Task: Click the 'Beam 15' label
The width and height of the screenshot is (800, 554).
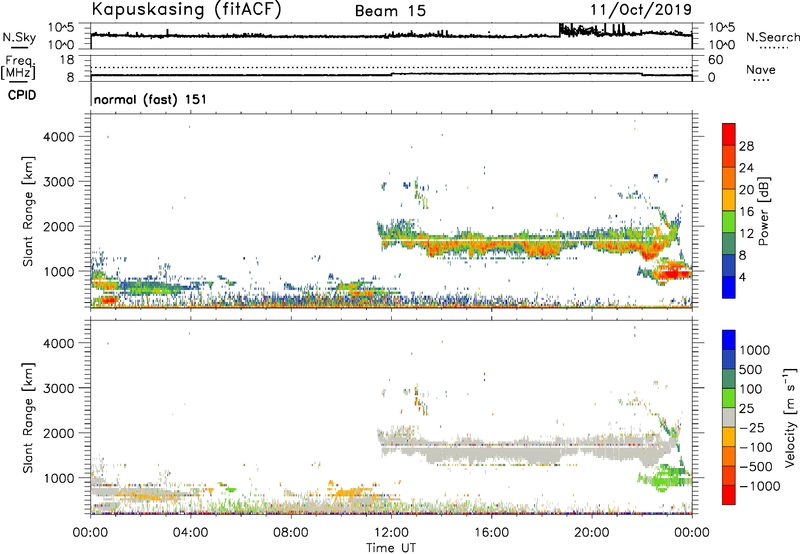Action: click(390, 11)
